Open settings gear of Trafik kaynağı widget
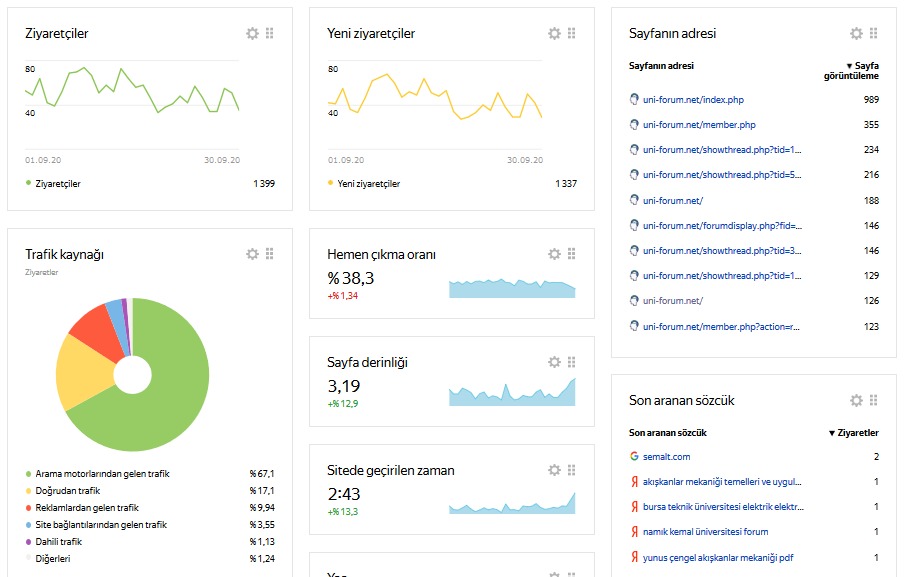 tap(253, 254)
